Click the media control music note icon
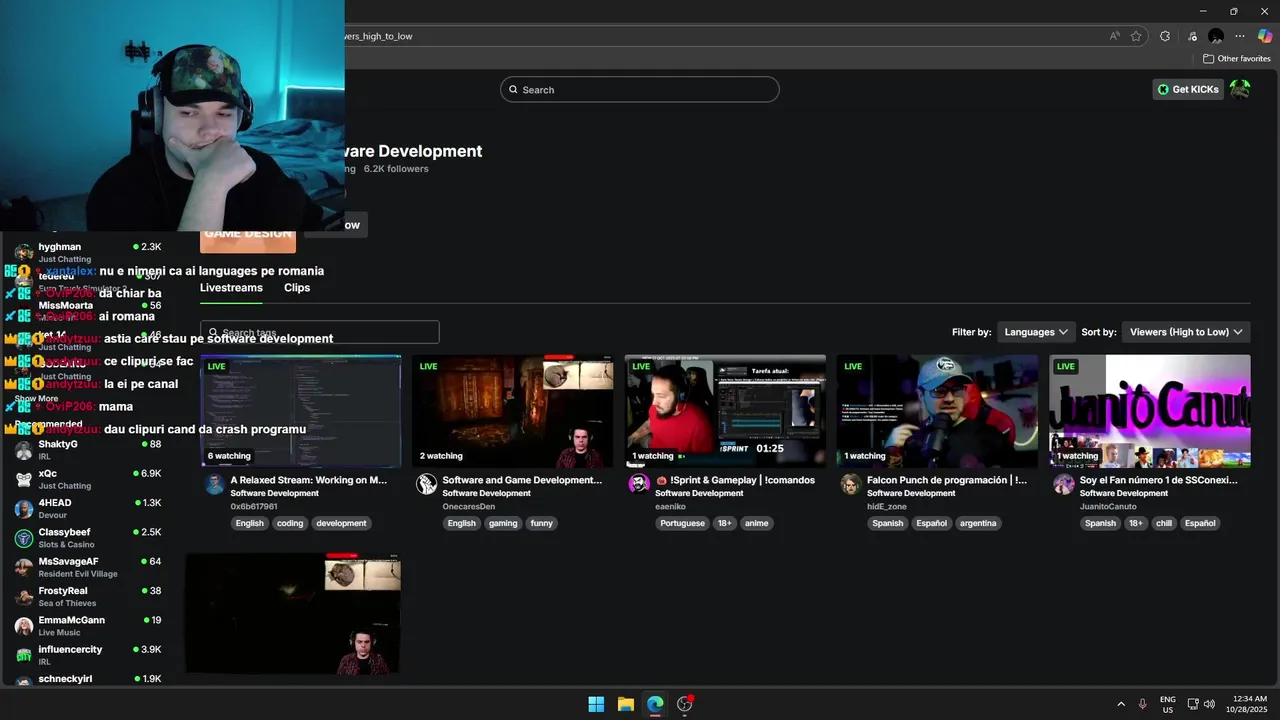This screenshot has height=720, width=1280. (1192, 36)
